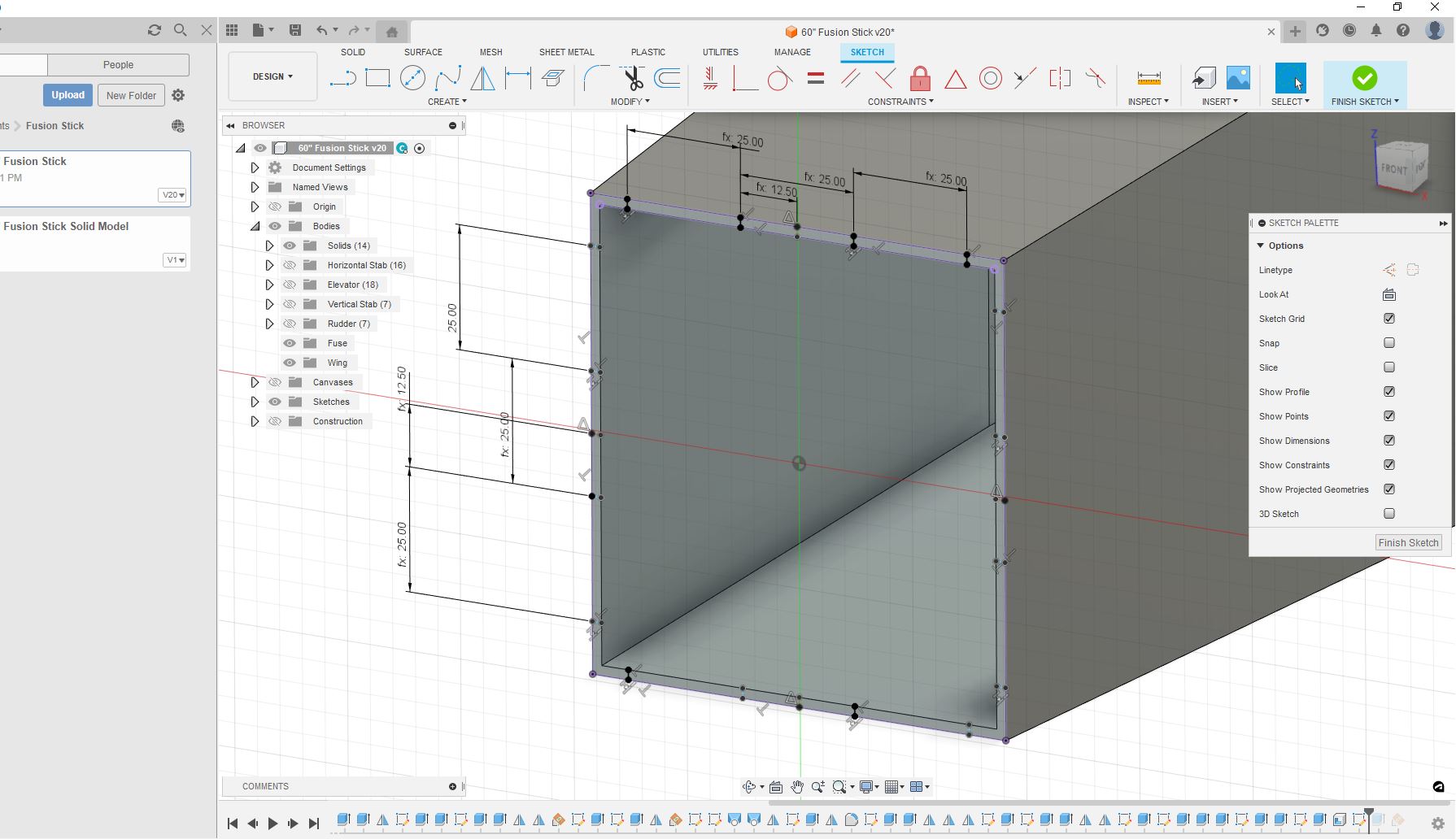Click the Finish Sketch palette button
1456x839 pixels.
1408,542
